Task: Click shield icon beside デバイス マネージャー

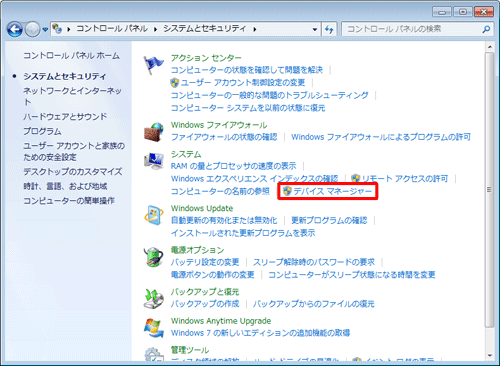Action: [x=287, y=191]
